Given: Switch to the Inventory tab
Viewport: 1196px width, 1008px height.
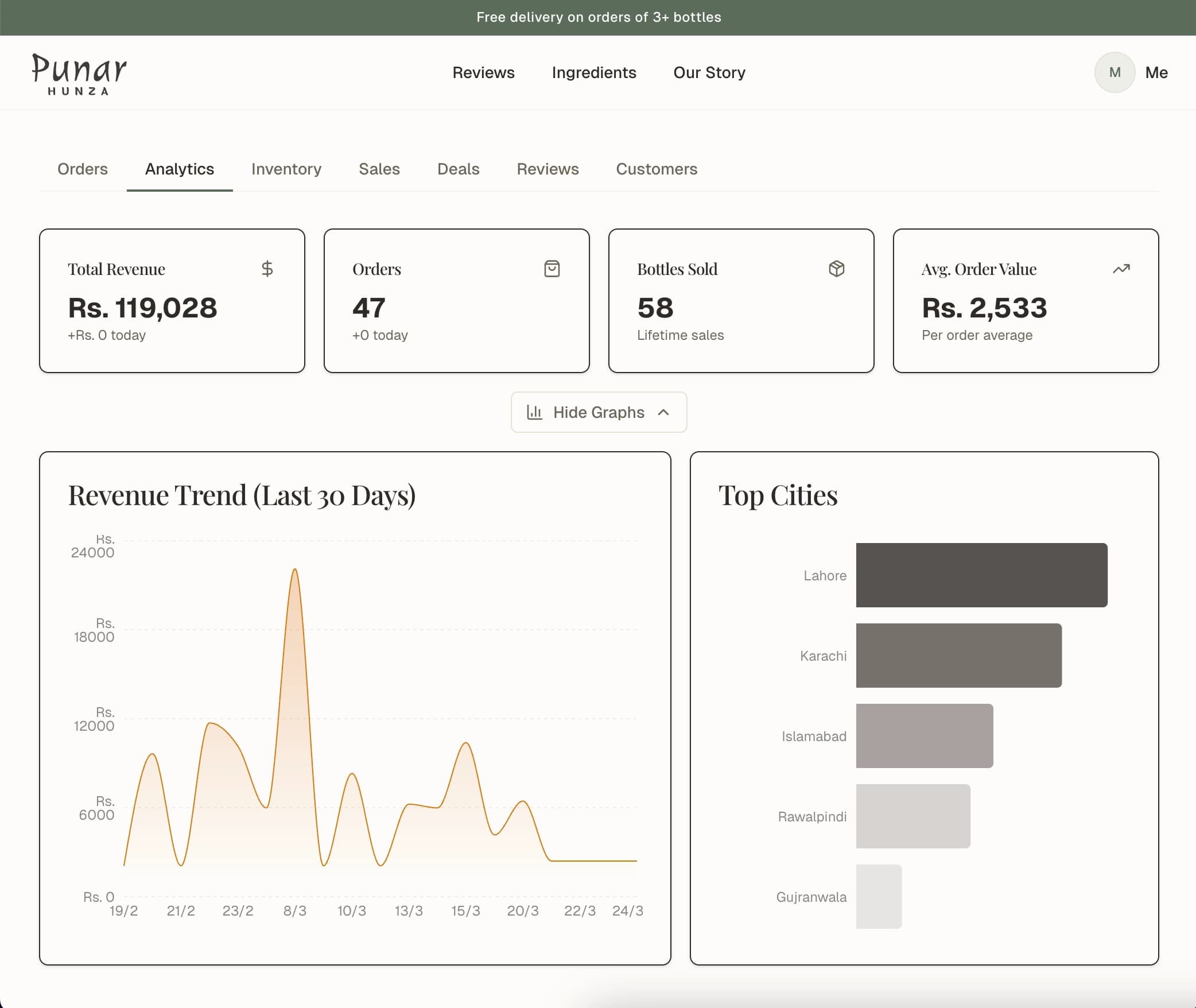Looking at the screenshot, I should 286,169.
